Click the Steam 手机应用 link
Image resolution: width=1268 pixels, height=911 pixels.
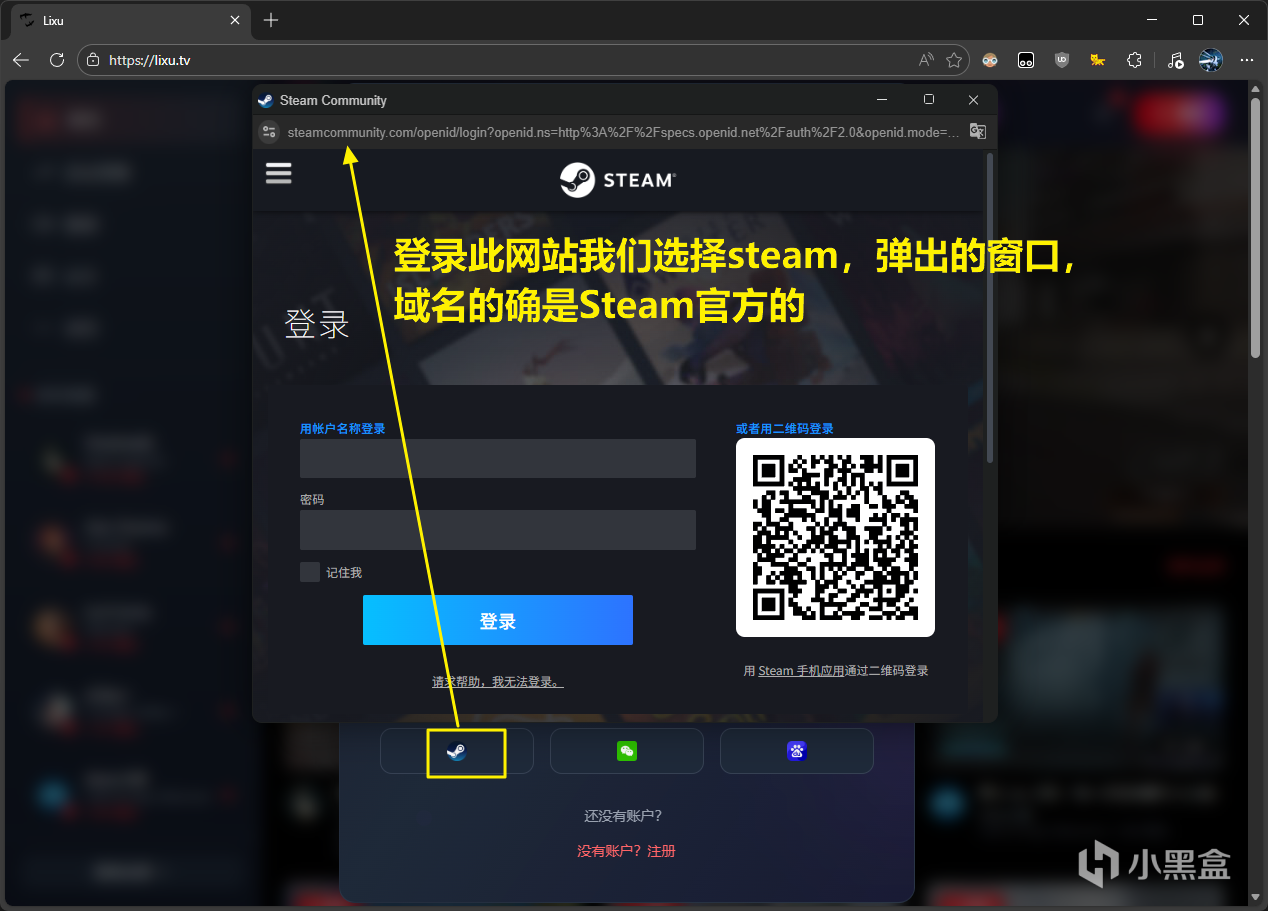(x=800, y=671)
